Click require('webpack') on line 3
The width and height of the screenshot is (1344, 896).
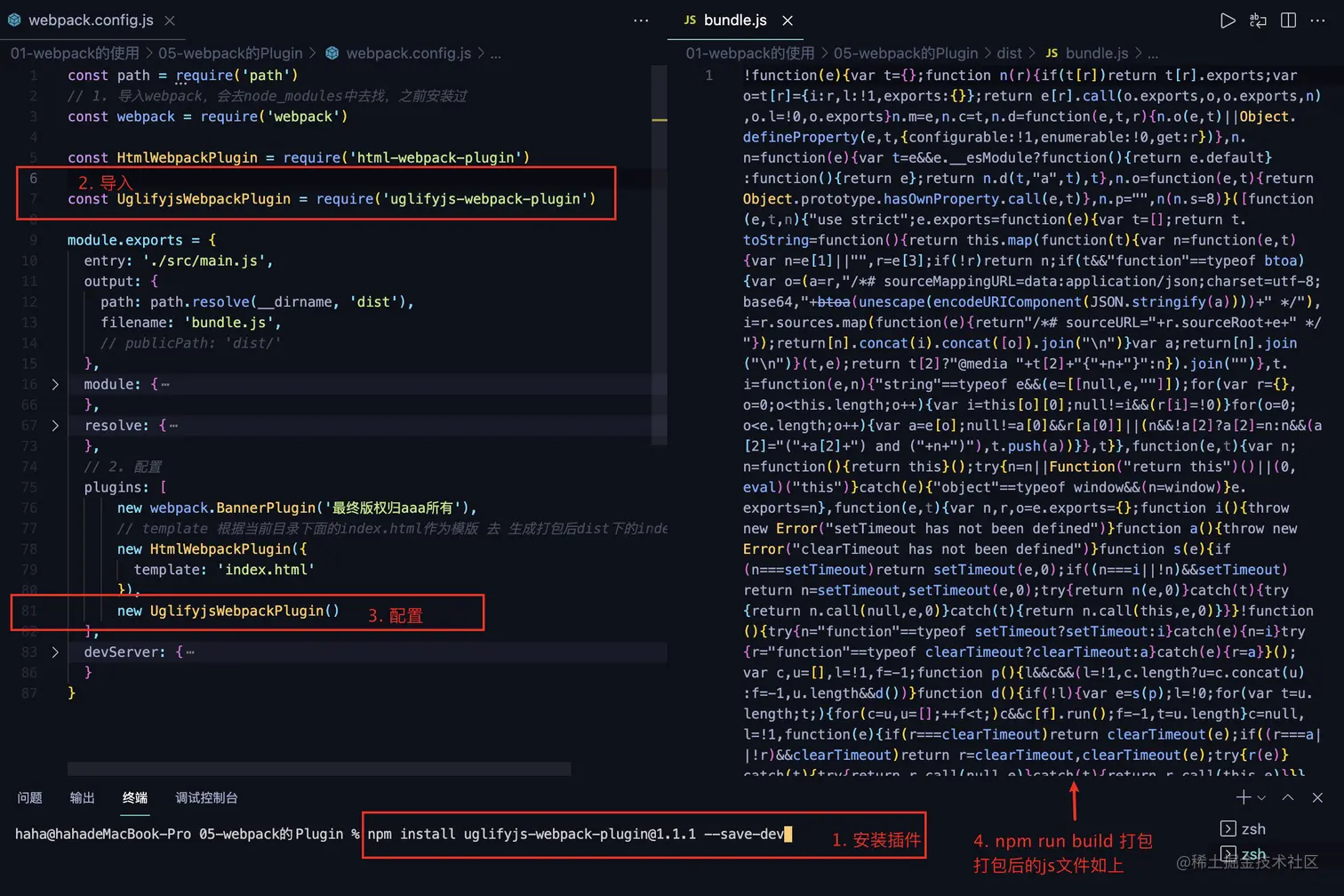point(274,117)
